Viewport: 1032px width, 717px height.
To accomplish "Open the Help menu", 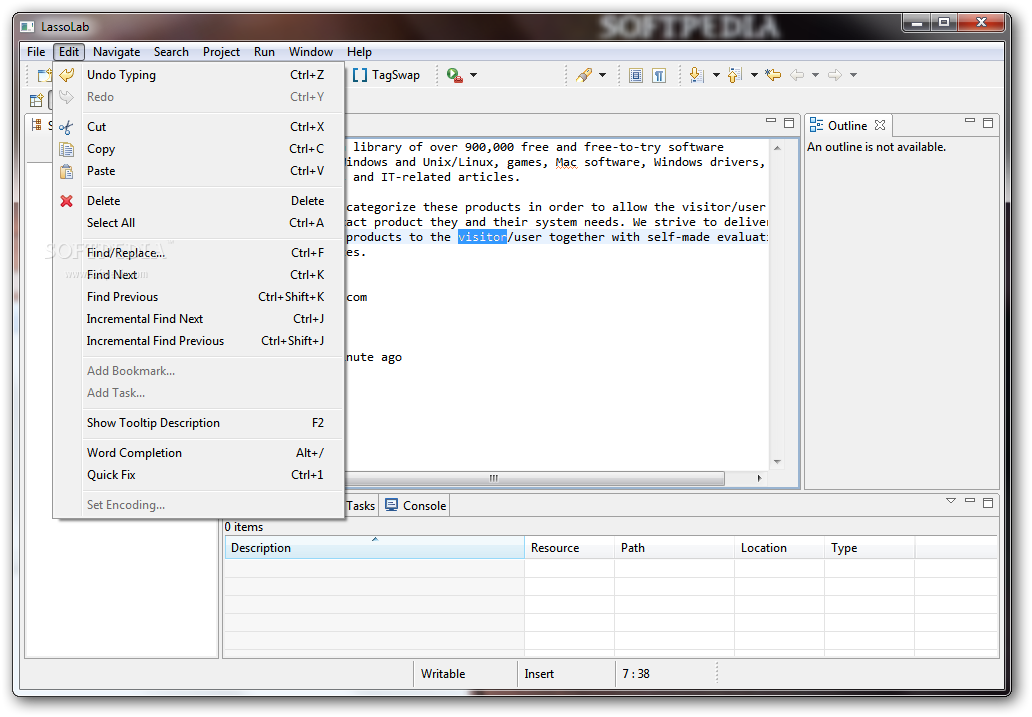I will (359, 52).
